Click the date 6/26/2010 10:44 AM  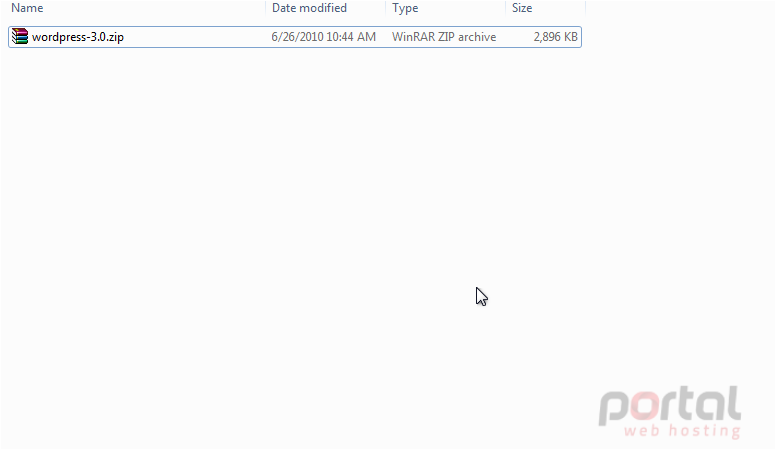pyautogui.click(x=324, y=37)
